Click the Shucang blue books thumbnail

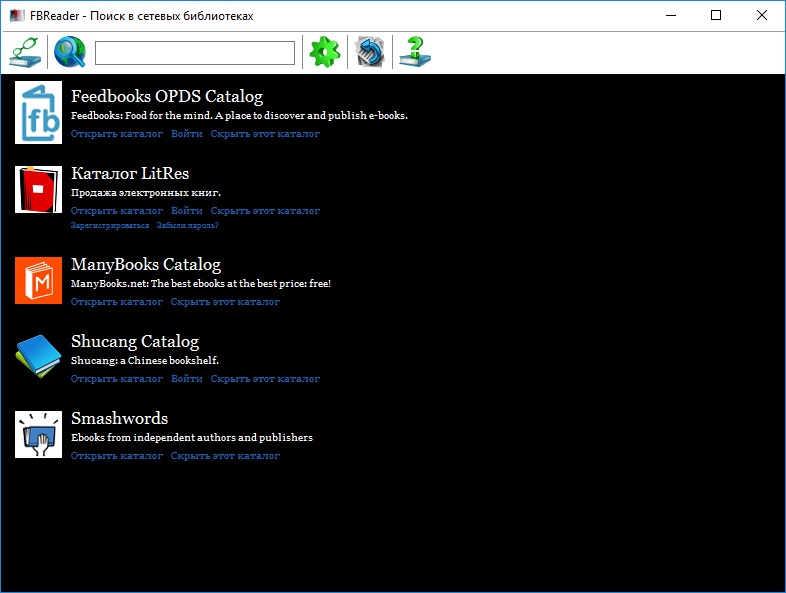click(39, 356)
